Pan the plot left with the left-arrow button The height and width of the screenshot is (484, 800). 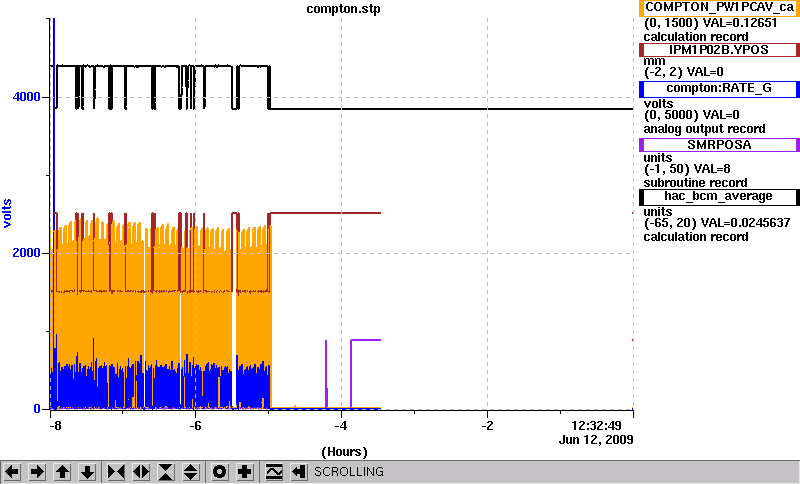(11, 472)
